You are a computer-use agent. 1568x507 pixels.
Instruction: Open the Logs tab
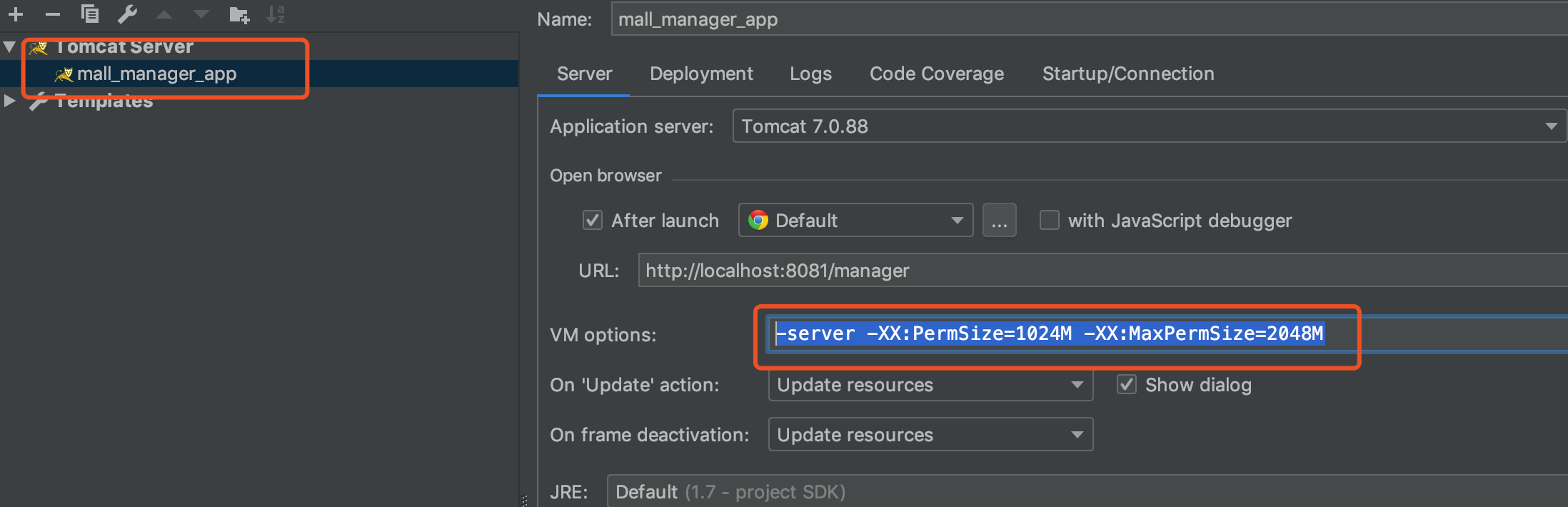[x=810, y=74]
